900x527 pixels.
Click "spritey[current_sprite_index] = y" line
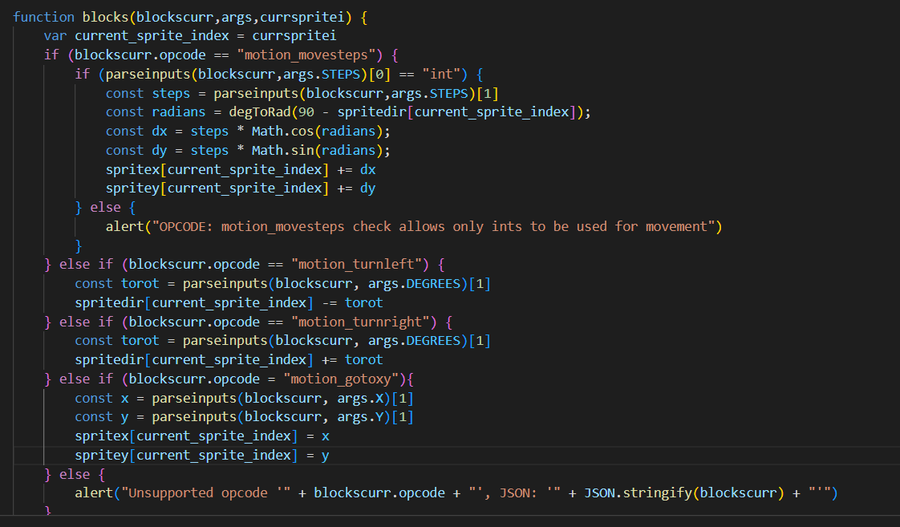(202, 455)
